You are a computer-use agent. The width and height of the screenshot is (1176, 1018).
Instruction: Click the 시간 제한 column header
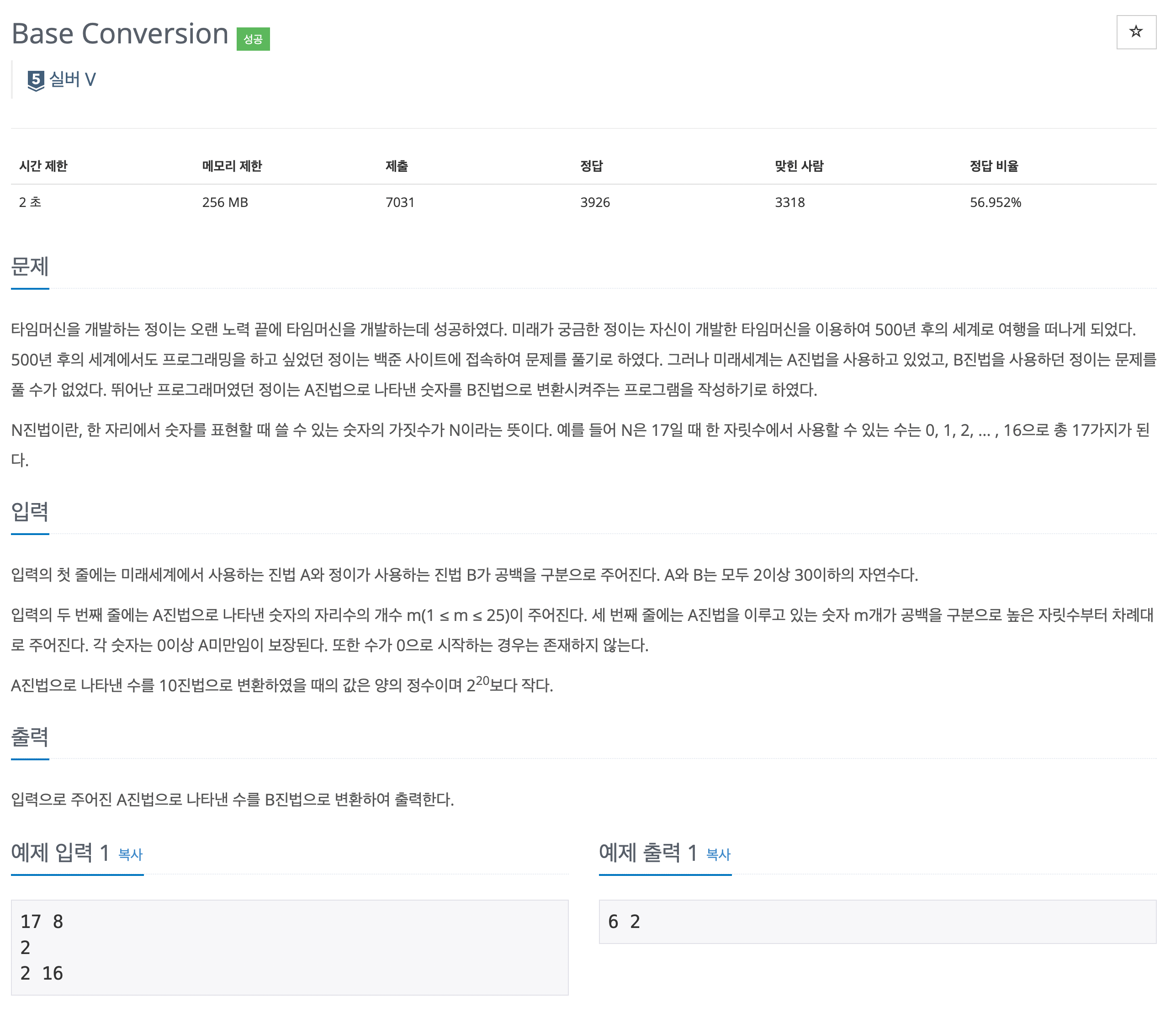43,166
